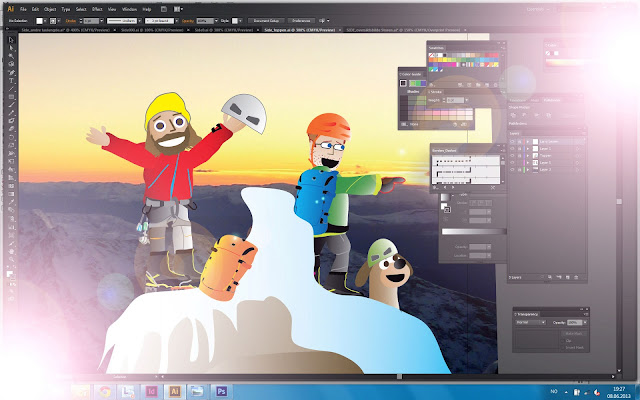Click Delete Brush icon in Brushes panel
The height and width of the screenshot is (400, 640).
point(493,188)
